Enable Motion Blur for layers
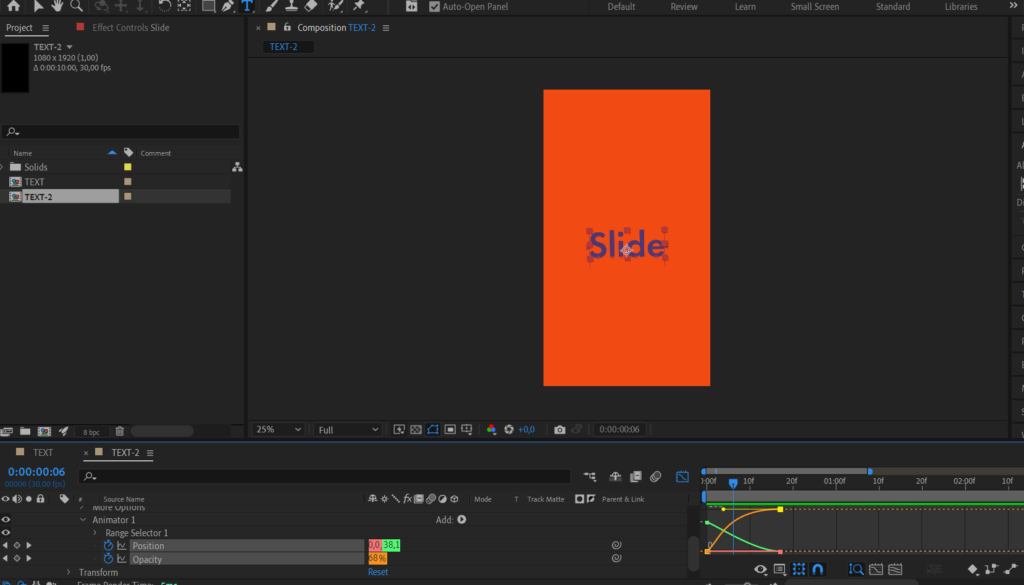Viewport: 1024px width, 585px height. (656, 477)
